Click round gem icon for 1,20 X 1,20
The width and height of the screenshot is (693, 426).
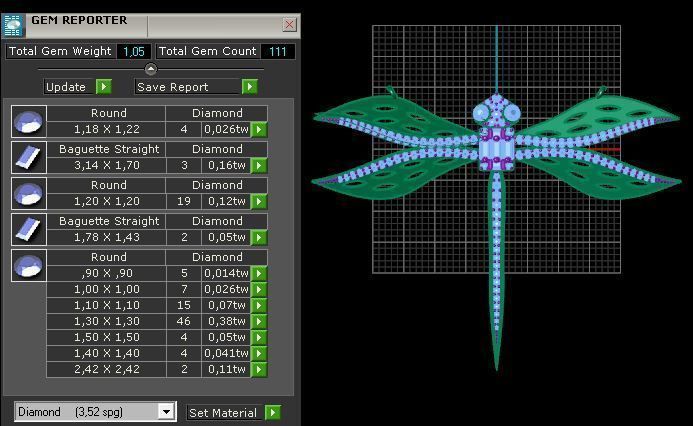click(x=29, y=193)
